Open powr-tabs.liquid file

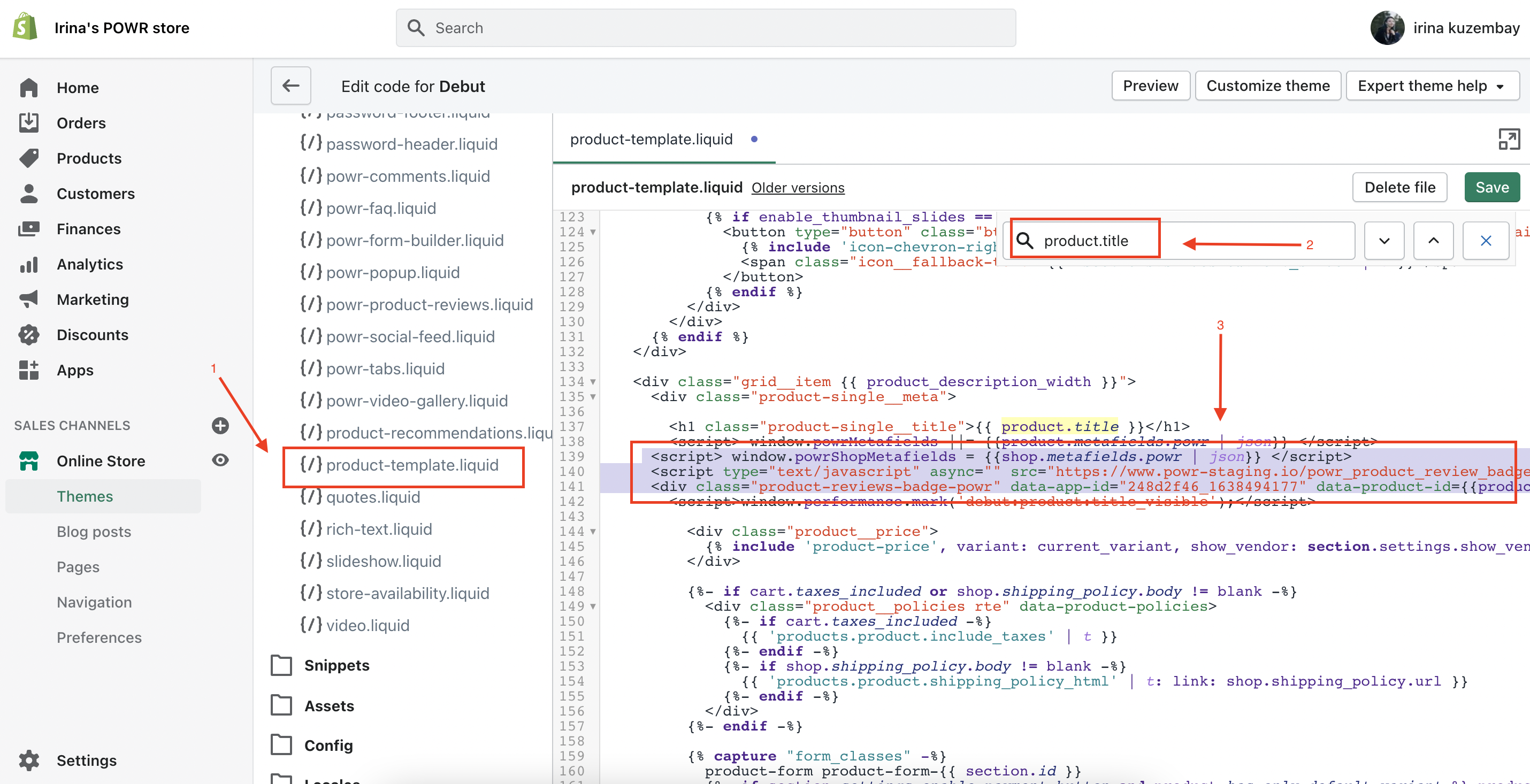click(x=372, y=368)
